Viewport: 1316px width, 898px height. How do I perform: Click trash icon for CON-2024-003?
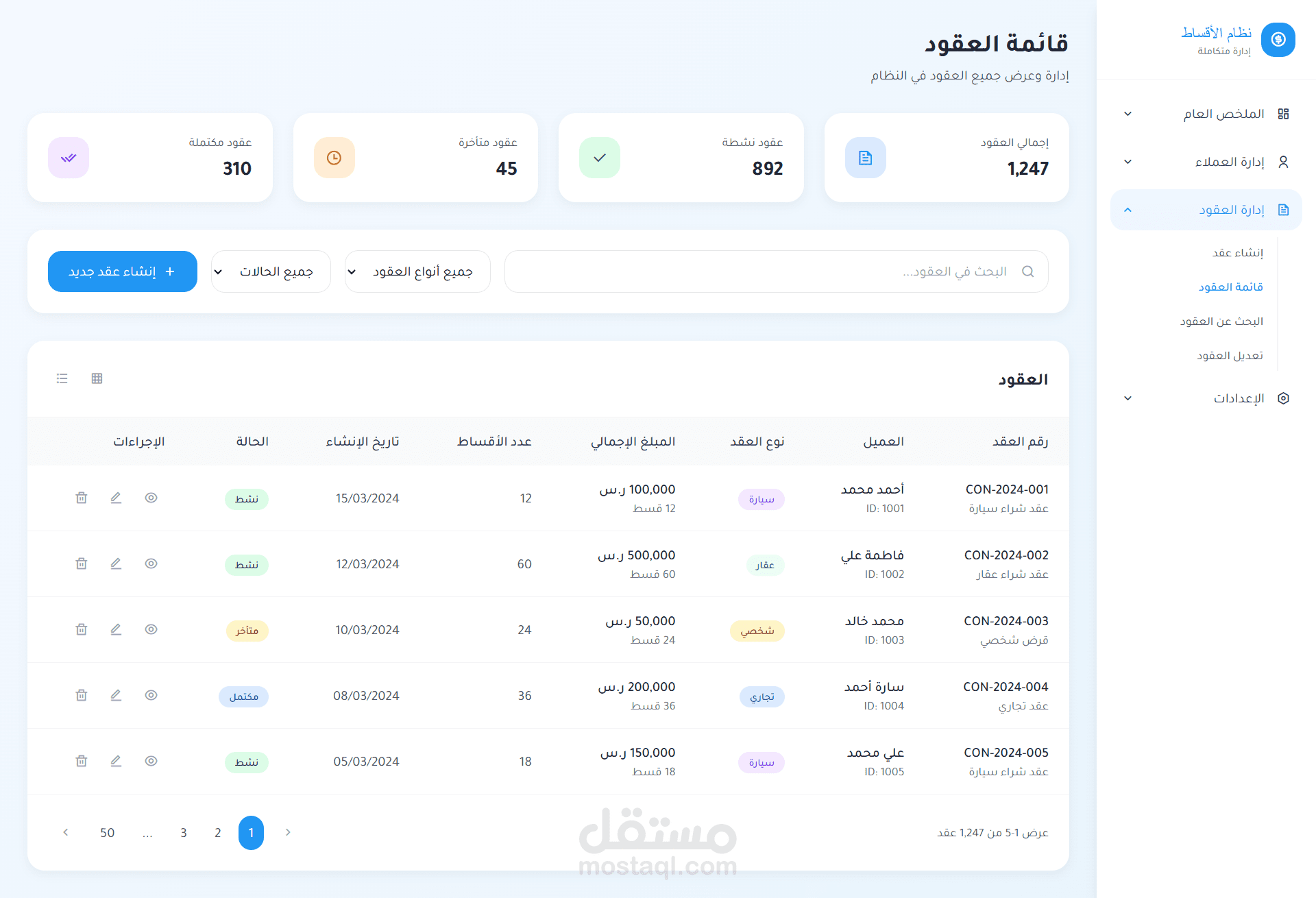tap(82, 629)
